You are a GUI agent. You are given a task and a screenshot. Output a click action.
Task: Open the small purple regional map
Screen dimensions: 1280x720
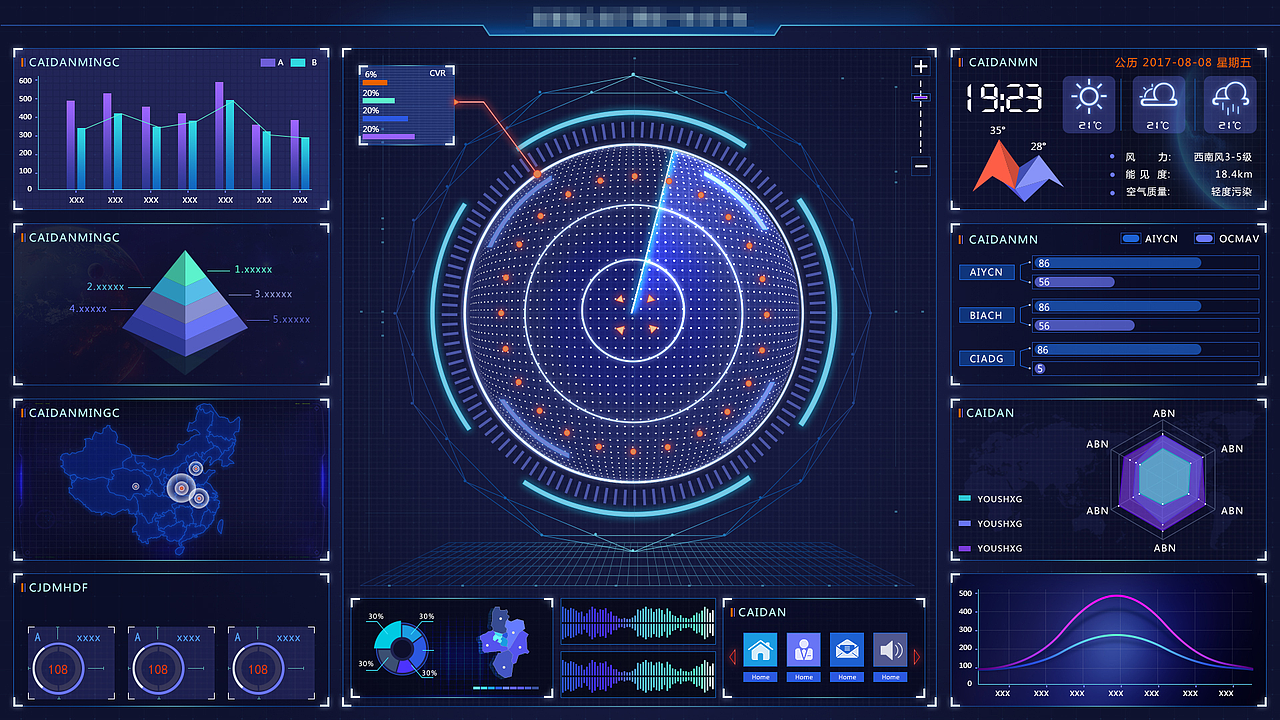pos(503,641)
